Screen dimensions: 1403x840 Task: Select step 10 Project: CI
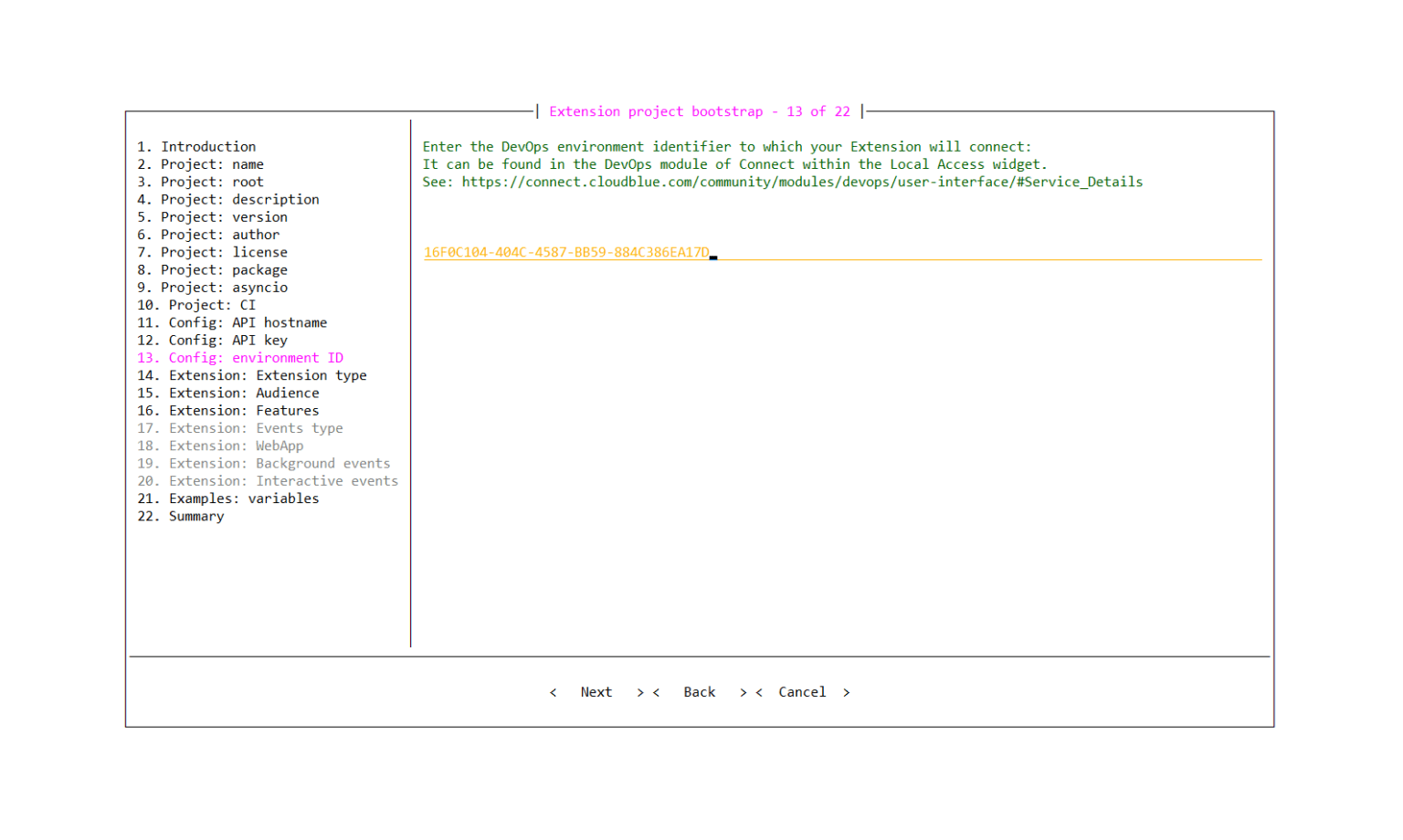pyautogui.click(x=196, y=305)
